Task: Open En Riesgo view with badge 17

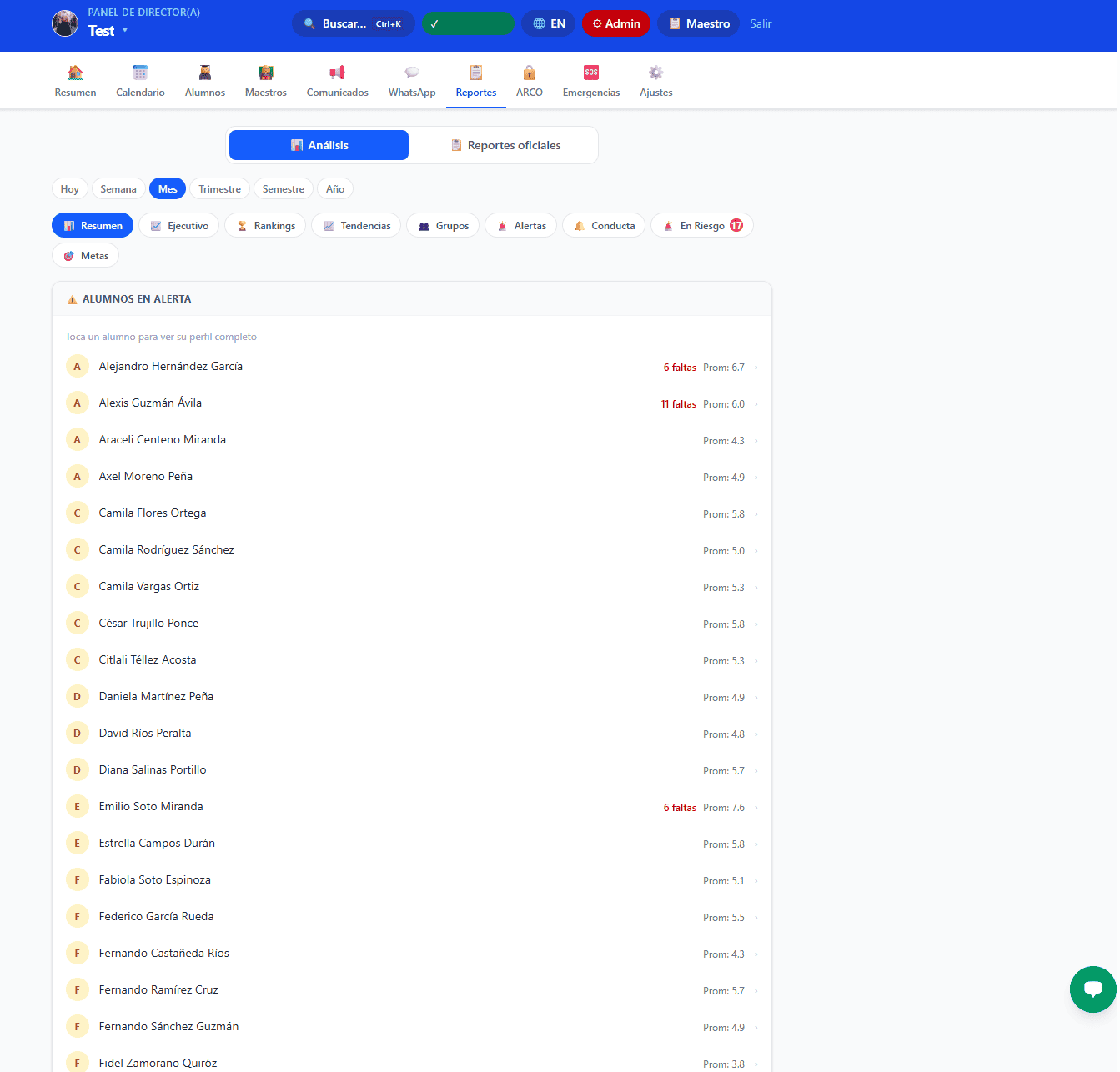Action: click(x=702, y=226)
